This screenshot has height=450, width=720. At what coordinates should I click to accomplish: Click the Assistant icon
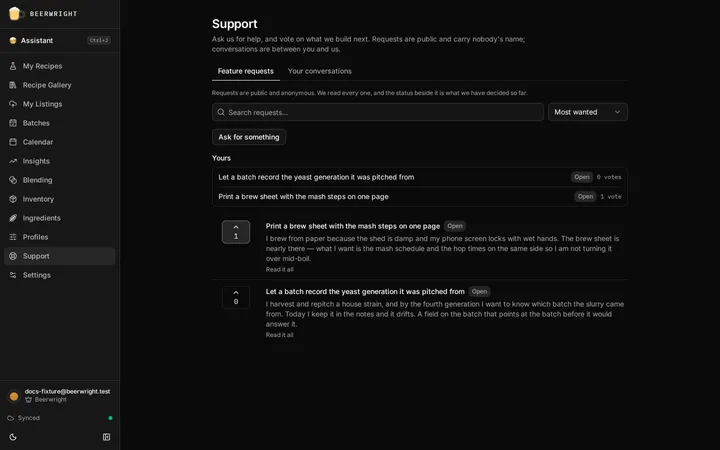pyautogui.click(x=13, y=40)
